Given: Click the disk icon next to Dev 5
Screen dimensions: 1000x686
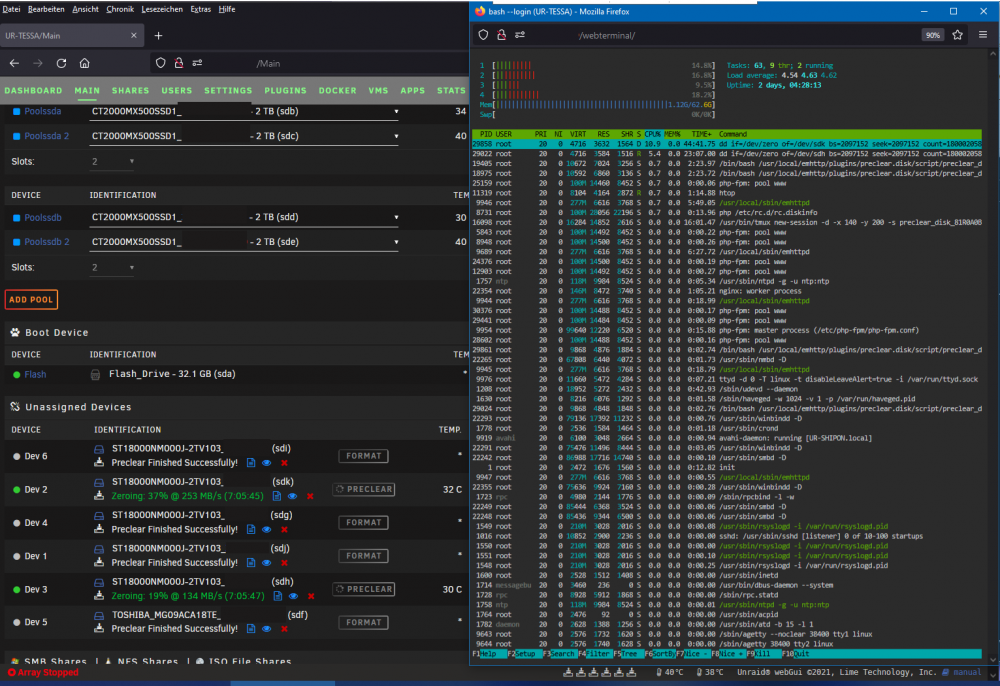Looking at the screenshot, I should pyautogui.click(x=99, y=616).
